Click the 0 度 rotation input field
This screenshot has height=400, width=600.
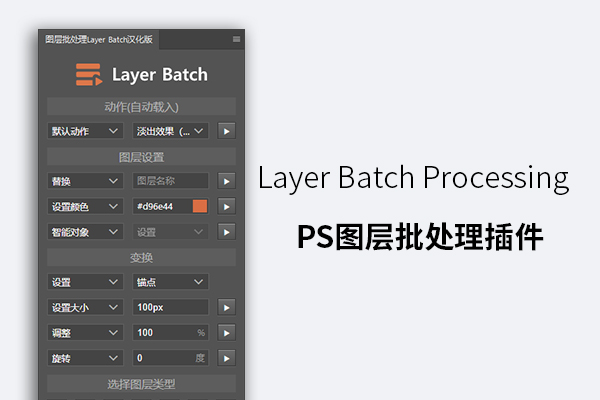(x=170, y=358)
